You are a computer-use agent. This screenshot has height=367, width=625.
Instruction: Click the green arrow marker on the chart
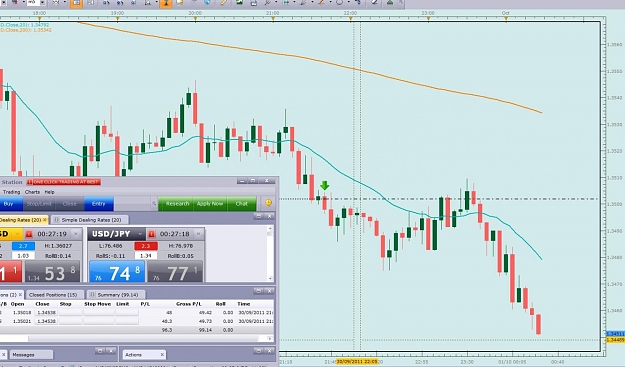(x=324, y=186)
